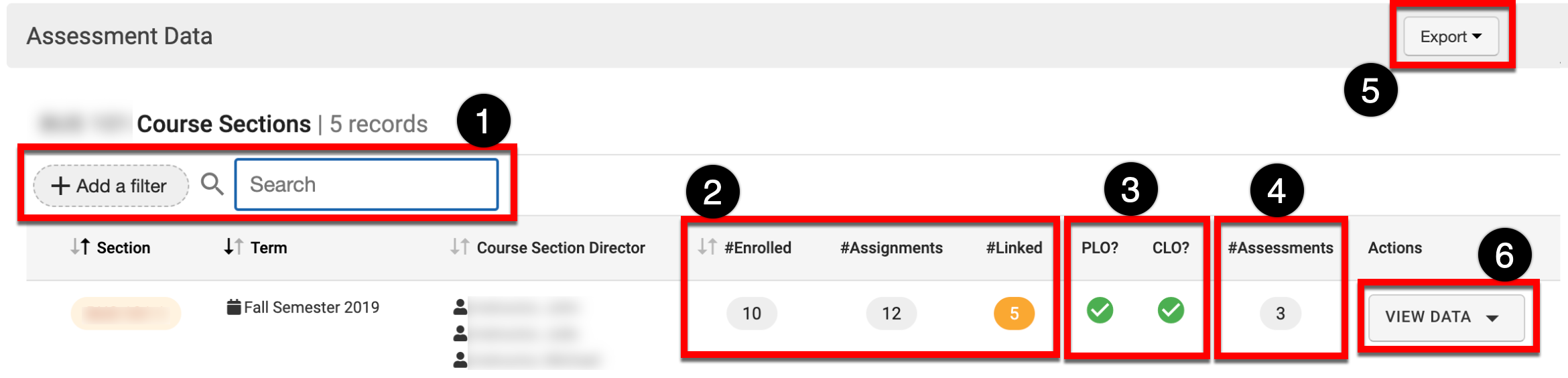This screenshot has width=1568, height=378.
Task: Sort by Section column arrows
Action: [x=80, y=247]
